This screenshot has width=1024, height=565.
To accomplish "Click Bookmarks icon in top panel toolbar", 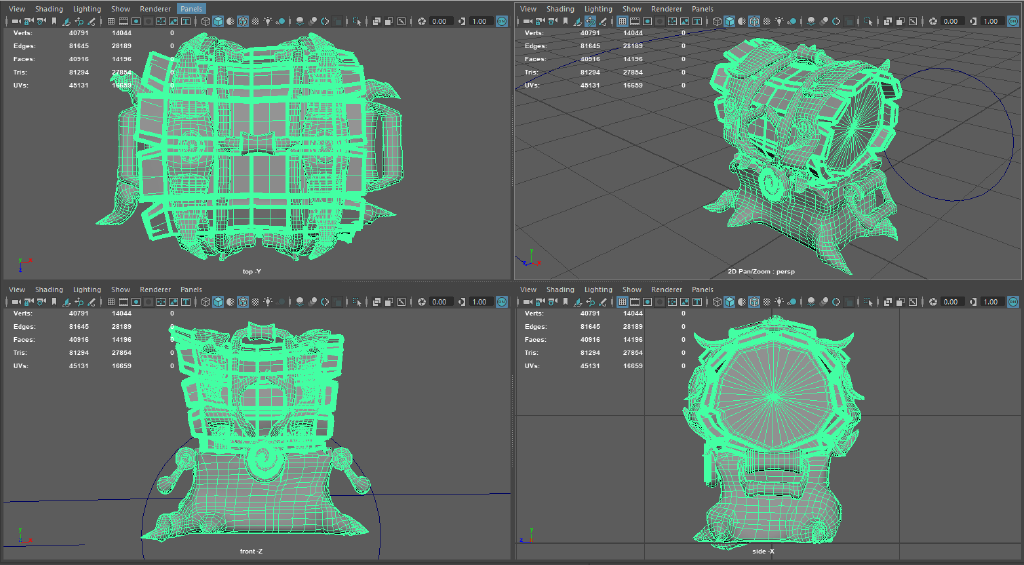I will (x=54, y=21).
